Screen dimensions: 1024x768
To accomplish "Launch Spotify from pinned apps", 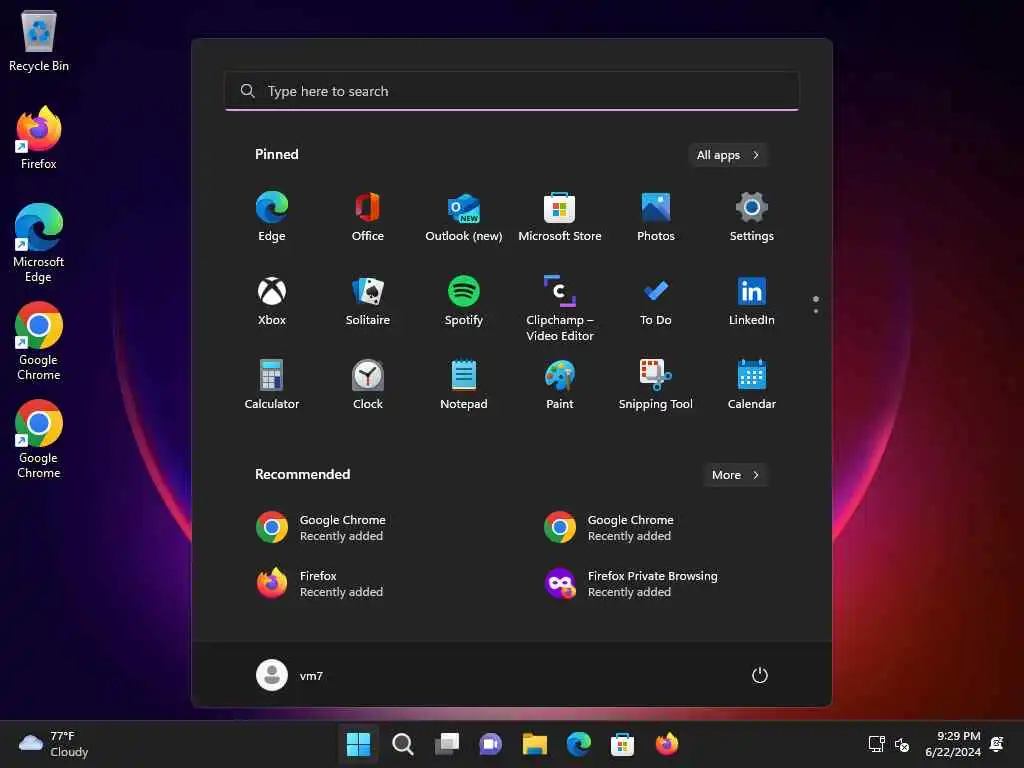I will (464, 301).
